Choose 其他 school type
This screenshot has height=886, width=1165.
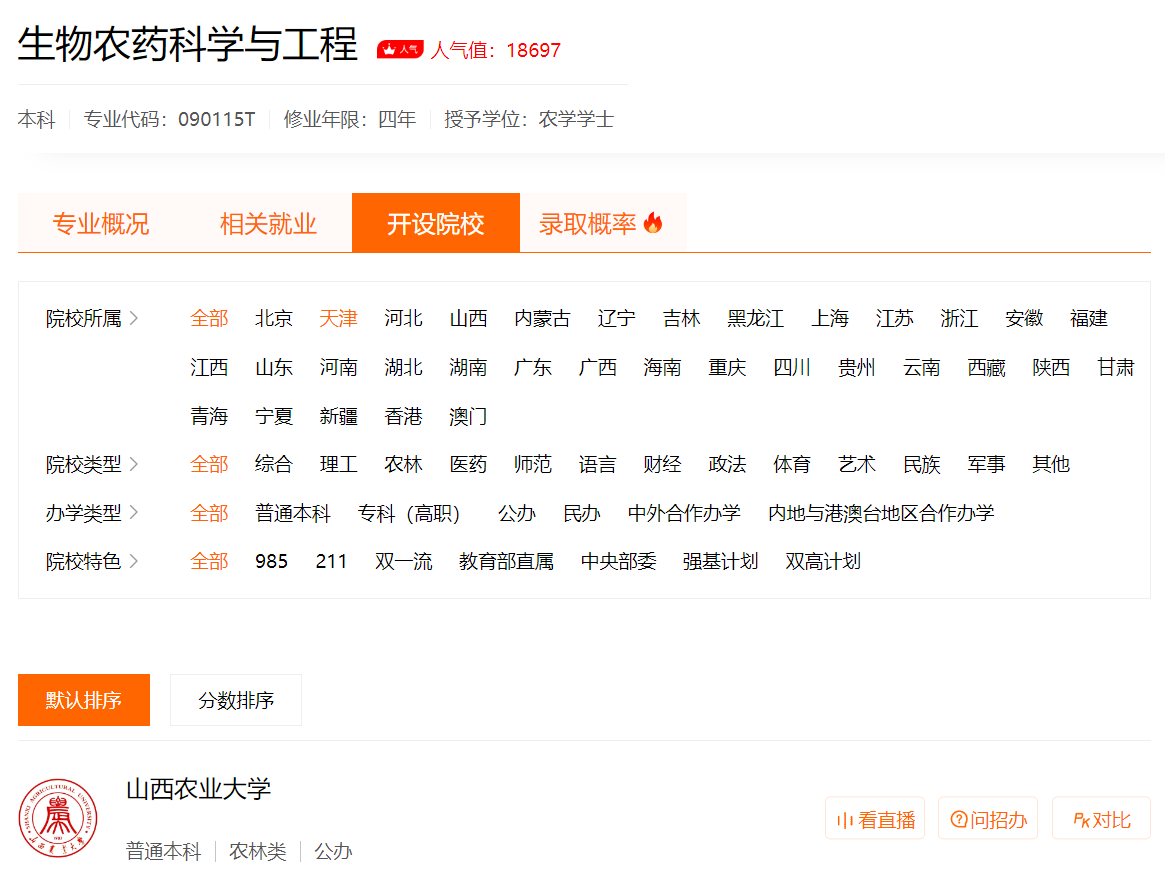click(1051, 464)
